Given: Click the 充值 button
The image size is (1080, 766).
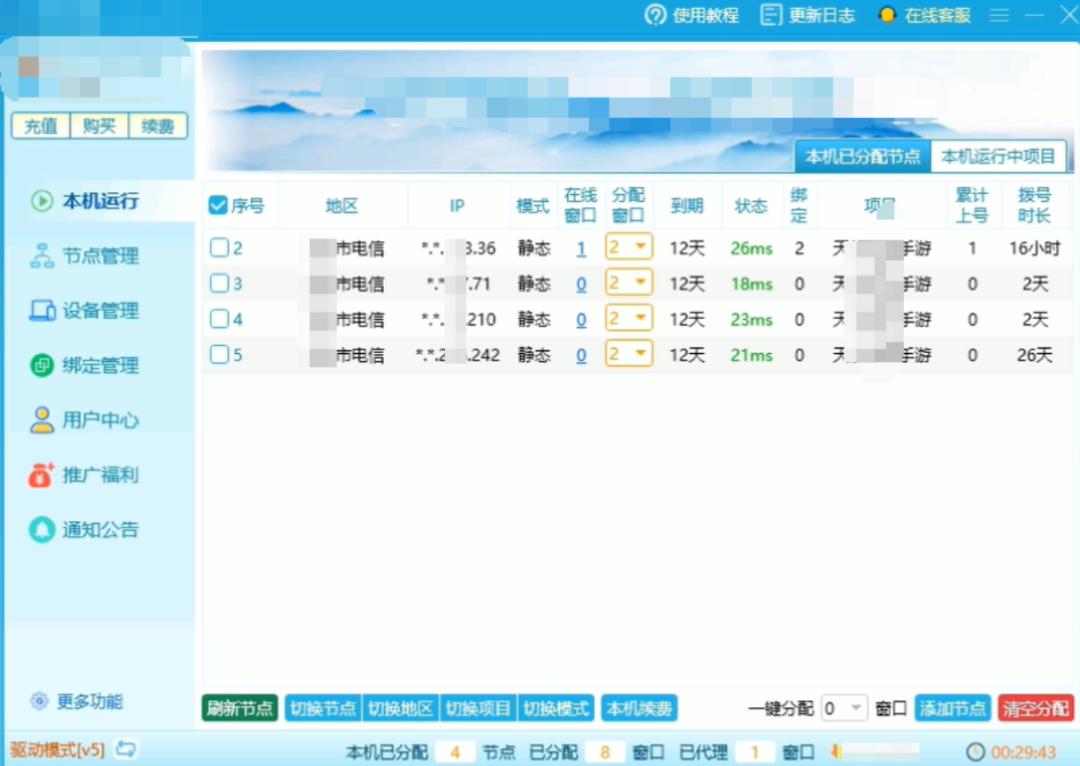Looking at the screenshot, I should tap(41, 126).
